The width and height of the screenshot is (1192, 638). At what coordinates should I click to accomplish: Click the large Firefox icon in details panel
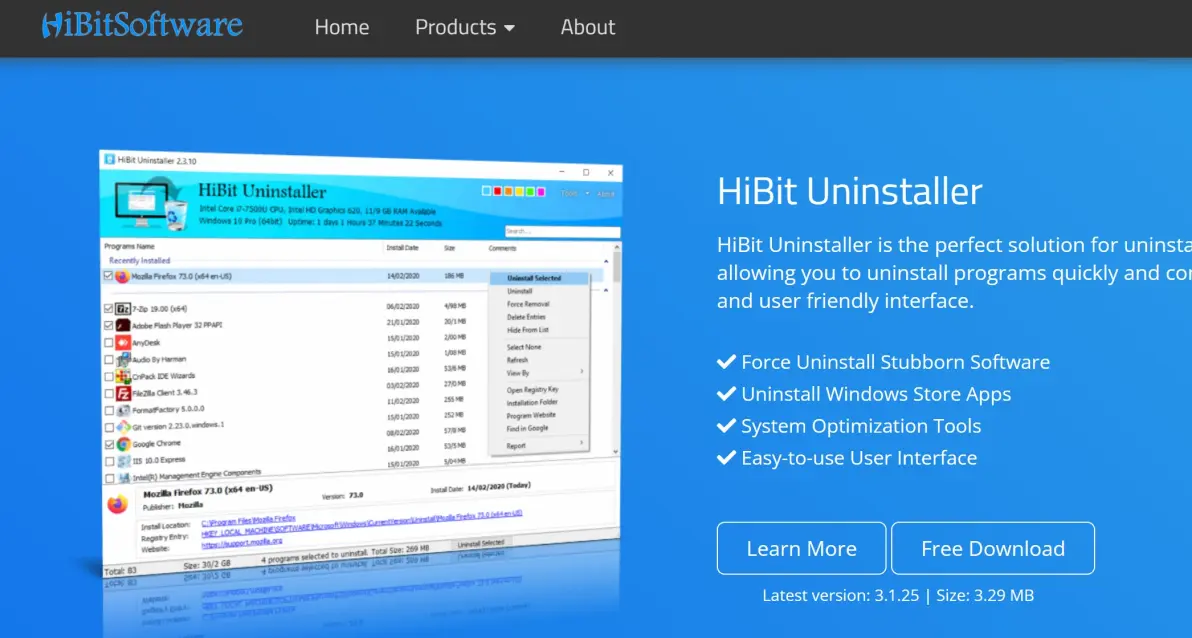tap(117, 503)
